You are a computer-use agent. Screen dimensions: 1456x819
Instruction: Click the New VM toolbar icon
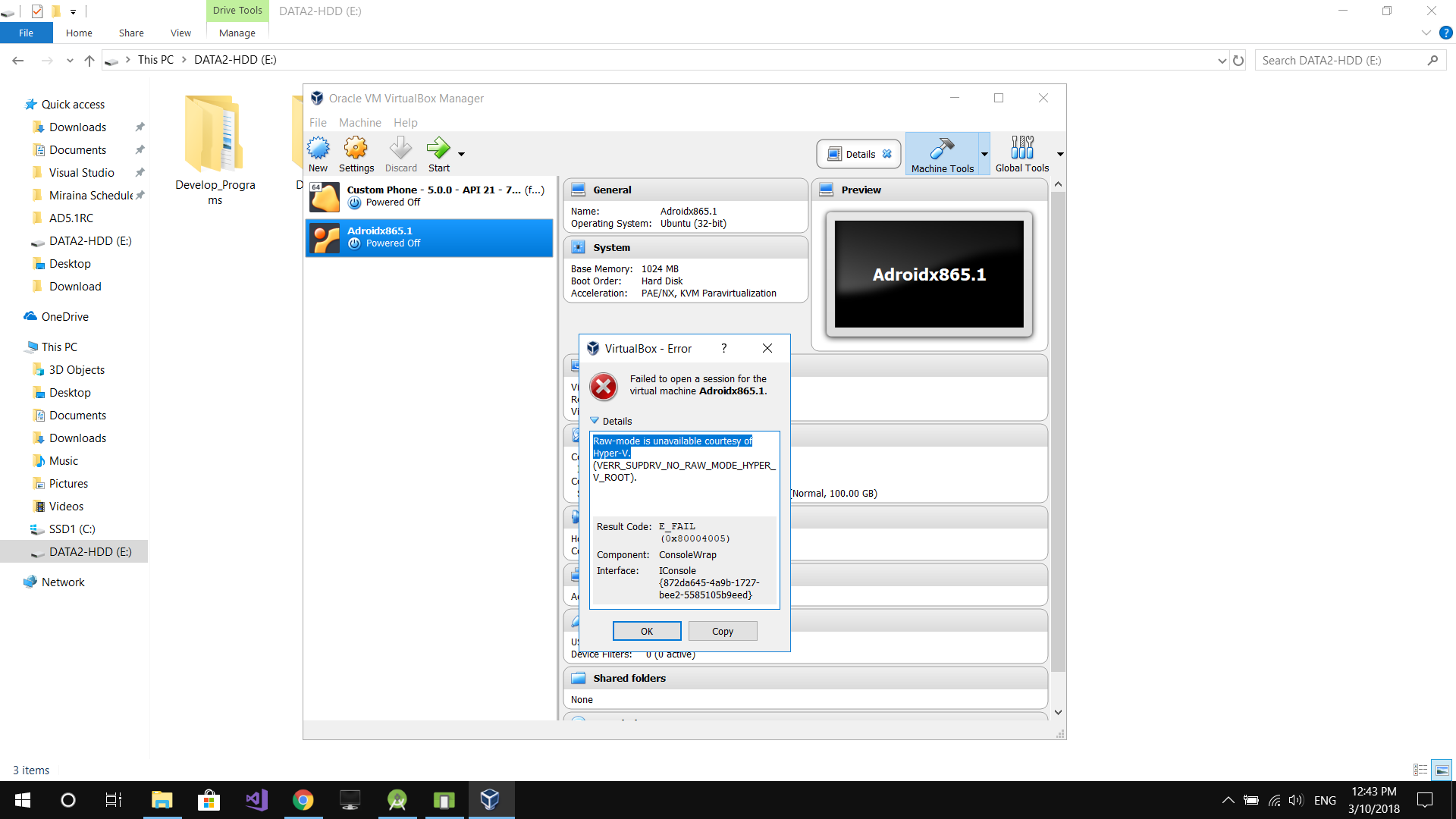tap(318, 154)
